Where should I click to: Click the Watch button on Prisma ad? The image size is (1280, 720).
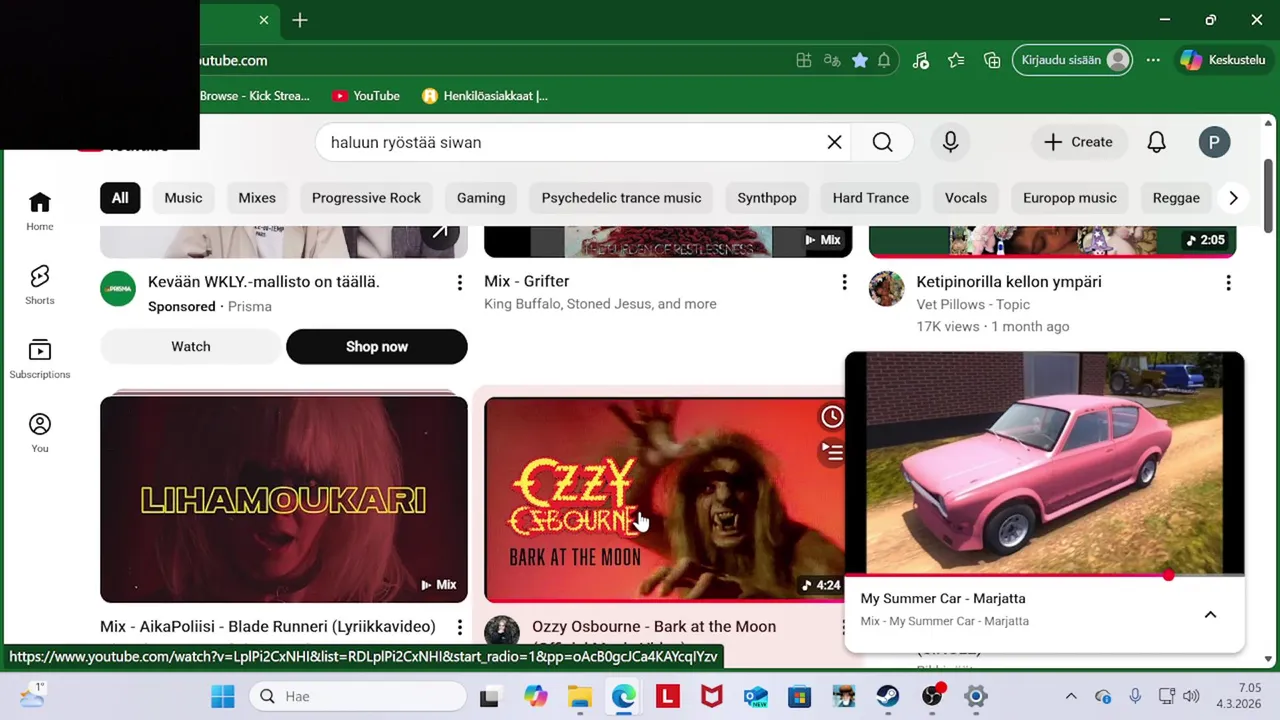click(191, 346)
